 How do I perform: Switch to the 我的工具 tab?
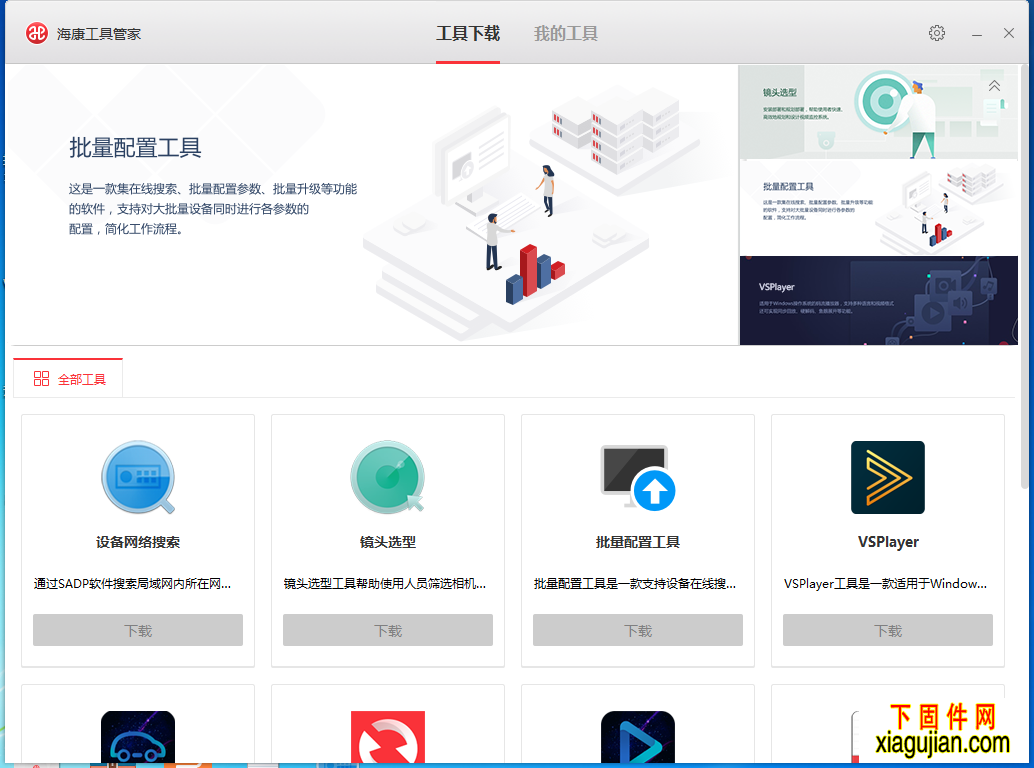point(566,34)
